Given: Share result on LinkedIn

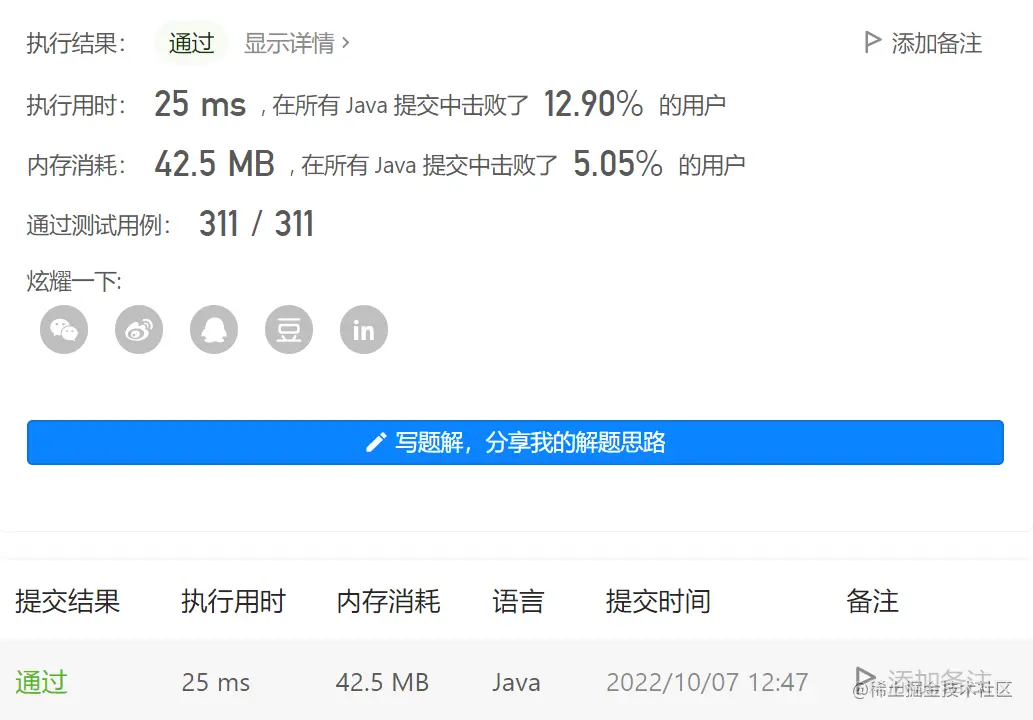Looking at the screenshot, I should pos(362,329).
